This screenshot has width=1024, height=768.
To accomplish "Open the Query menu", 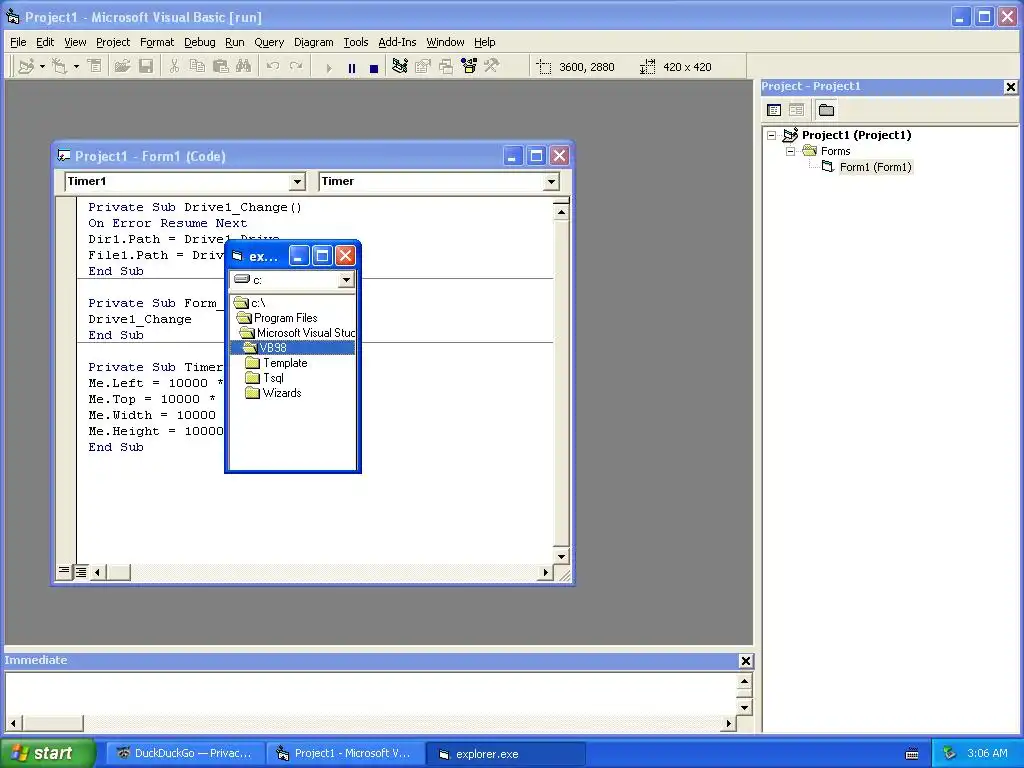I will pos(269,42).
